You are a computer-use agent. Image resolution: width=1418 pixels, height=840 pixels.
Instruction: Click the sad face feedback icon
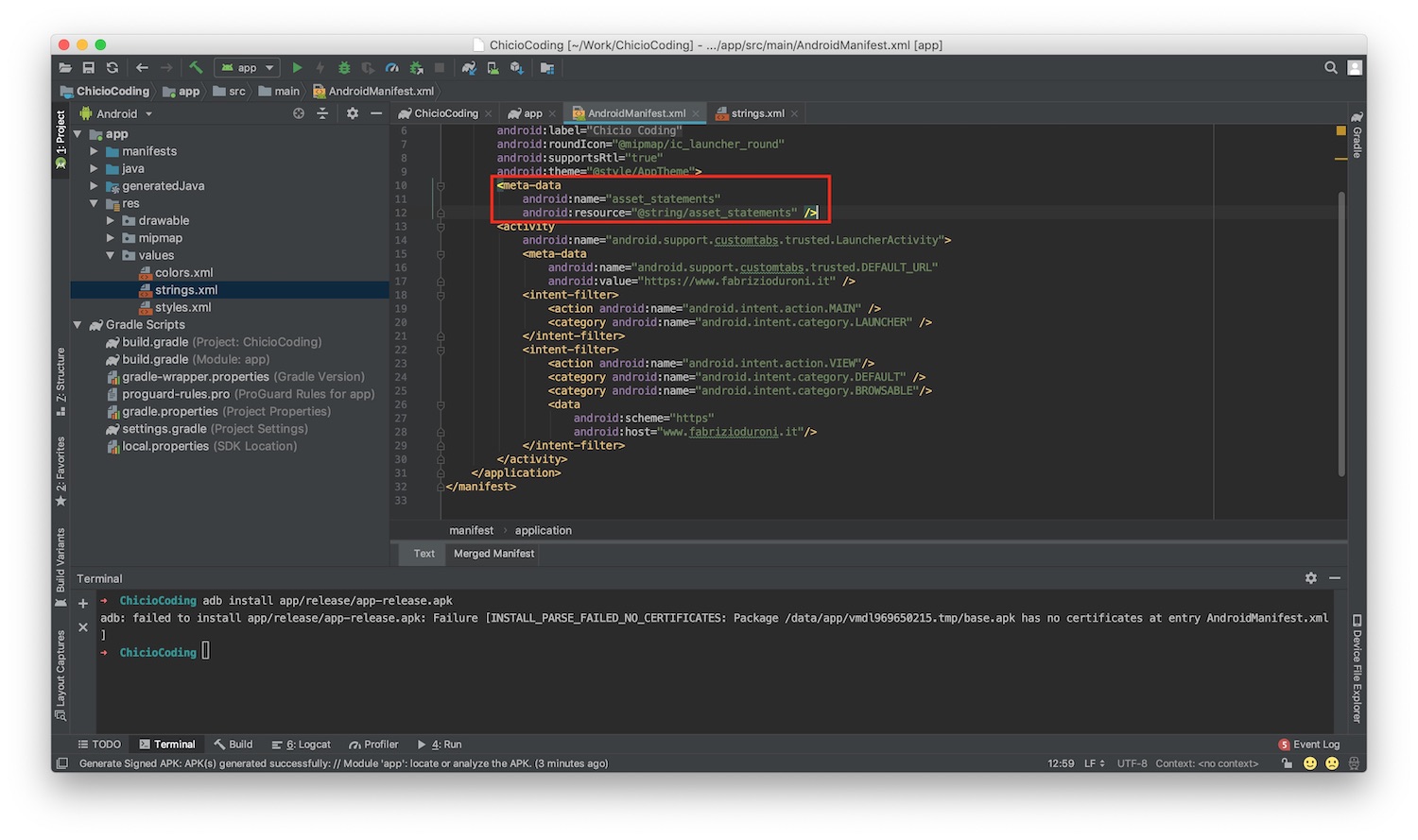[1332, 763]
